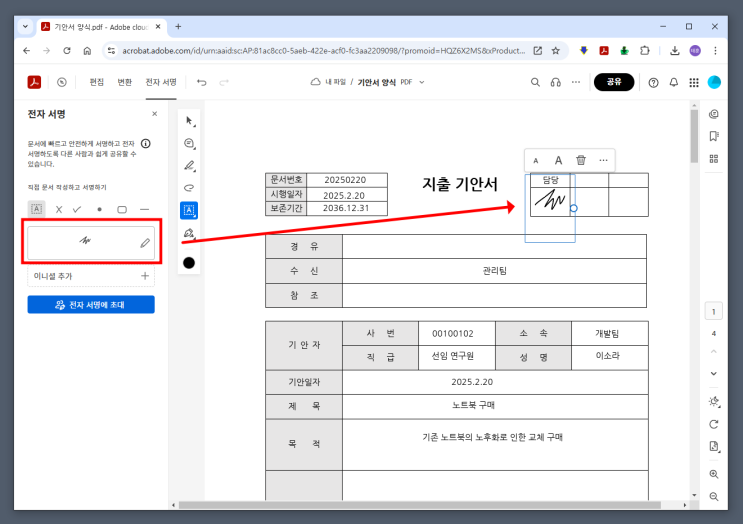Select the highlighter pen tool
Viewport: 743px width, 524px height.
(189, 165)
